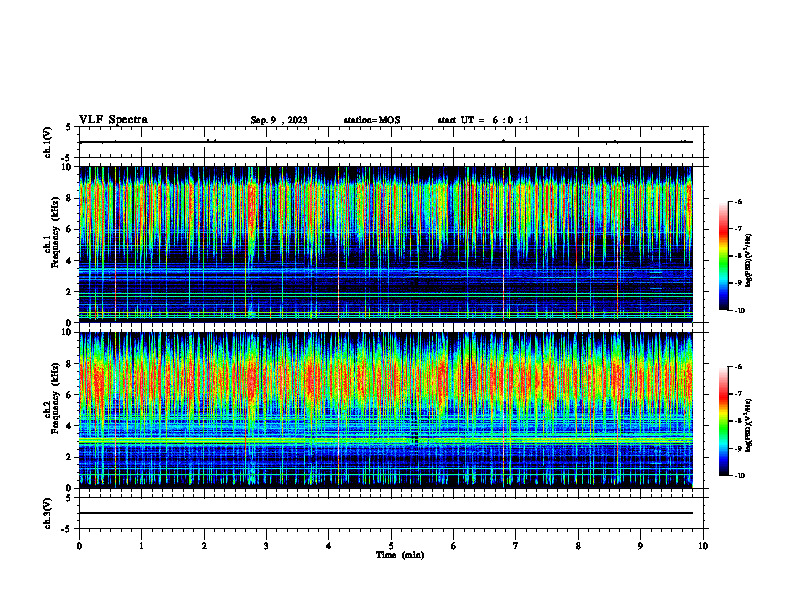Click the "-10" label on ch.2 colorbar
The image size is (792, 612).
[739, 476]
